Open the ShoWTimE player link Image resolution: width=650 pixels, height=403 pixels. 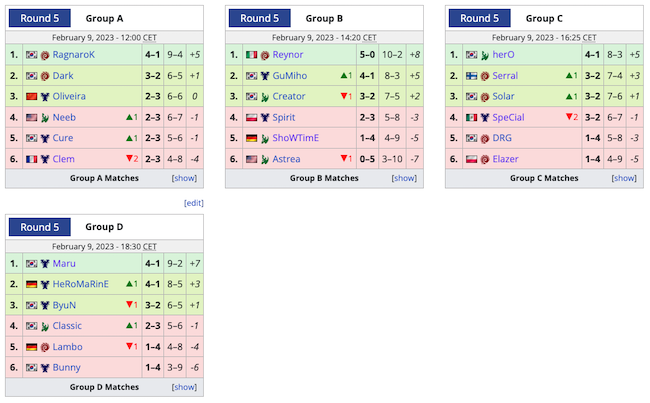tap(296, 138)
